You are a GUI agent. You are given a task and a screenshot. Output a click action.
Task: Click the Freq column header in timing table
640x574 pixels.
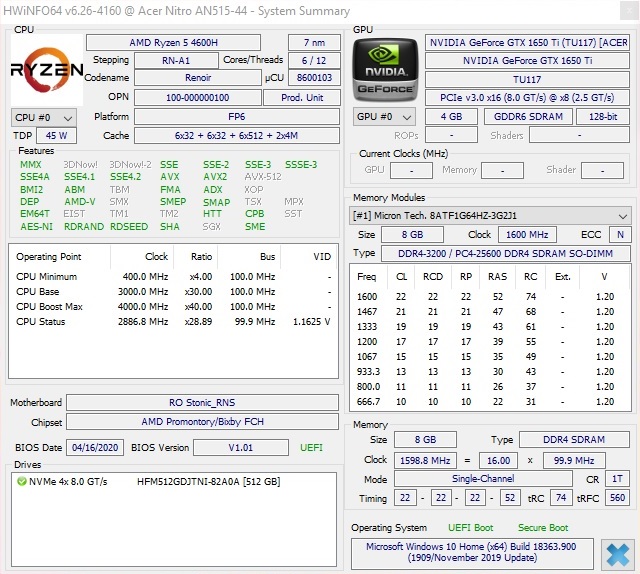(367, 277)
